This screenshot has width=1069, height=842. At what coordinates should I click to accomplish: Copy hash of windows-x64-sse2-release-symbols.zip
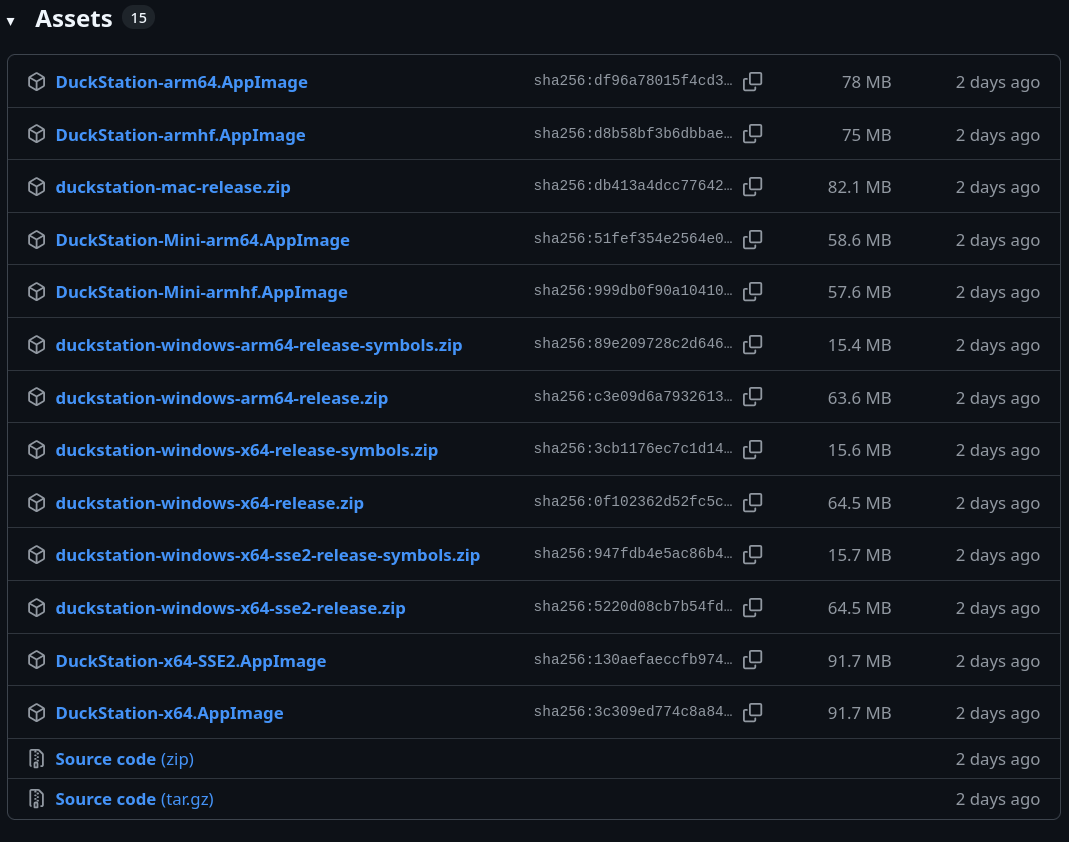click(x=753, y=554)
